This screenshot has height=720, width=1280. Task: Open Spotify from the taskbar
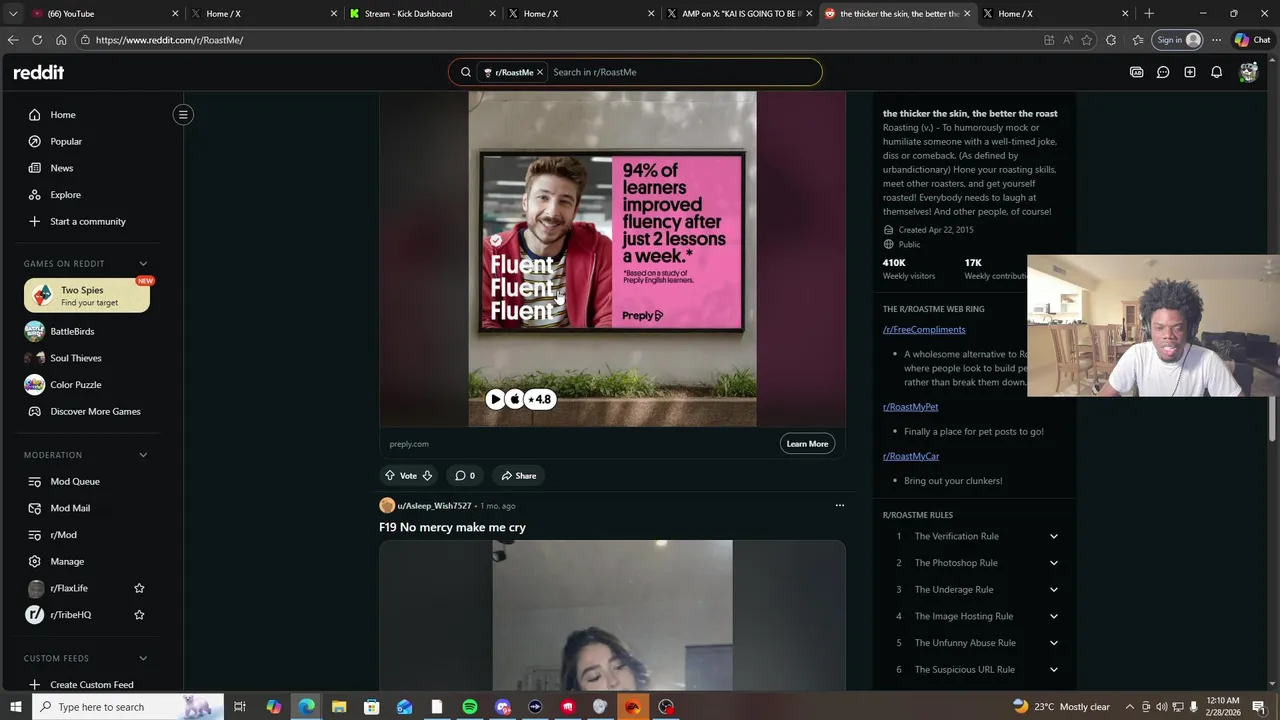[470, 707]
